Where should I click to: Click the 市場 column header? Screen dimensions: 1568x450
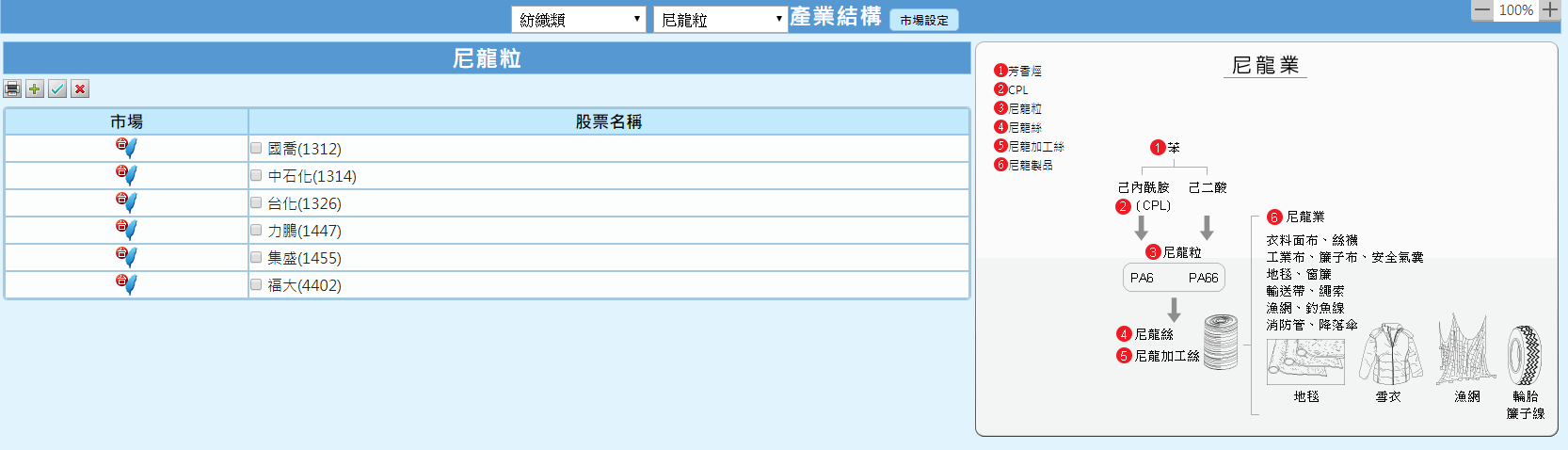[126, 121]
